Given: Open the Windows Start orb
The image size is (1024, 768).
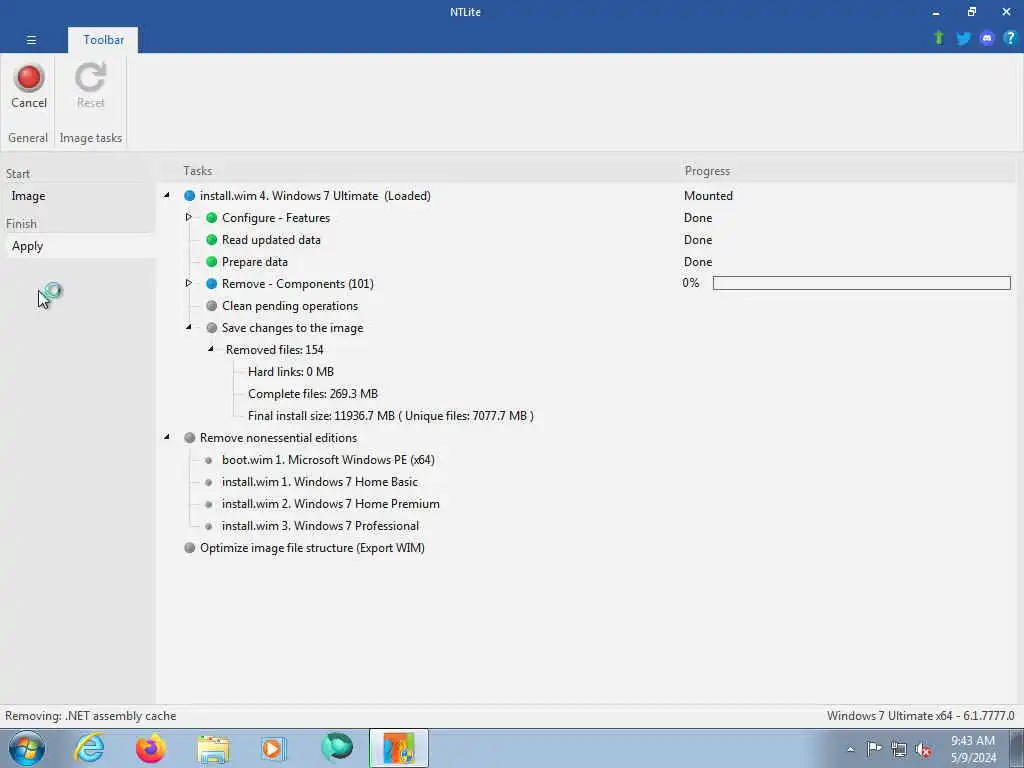Looking at the screenshot, I should (27, 748).
